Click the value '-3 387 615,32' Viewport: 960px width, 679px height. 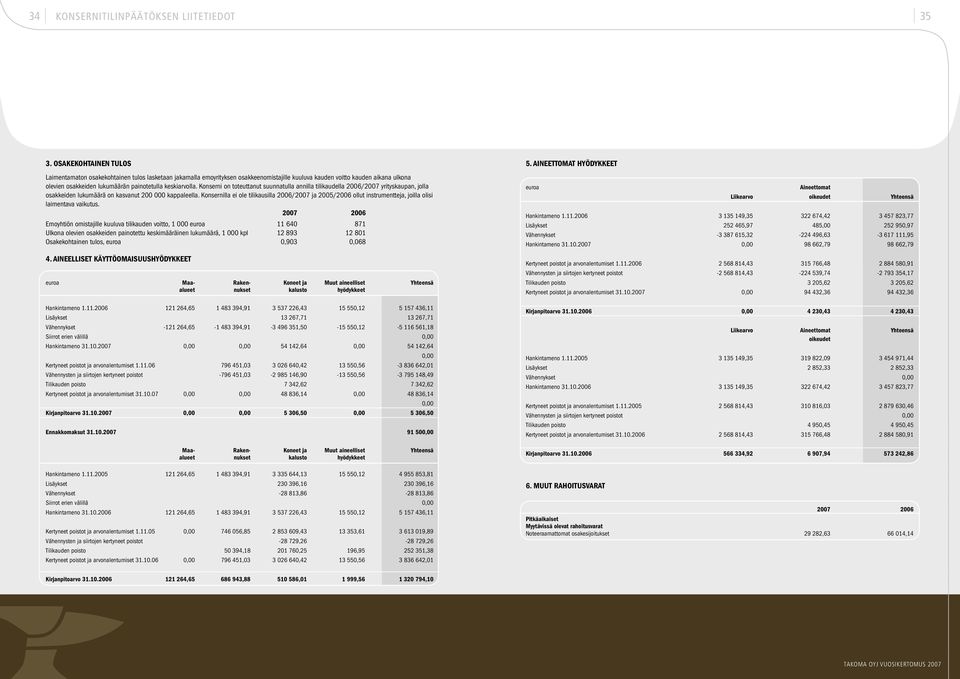pos(735,235)
